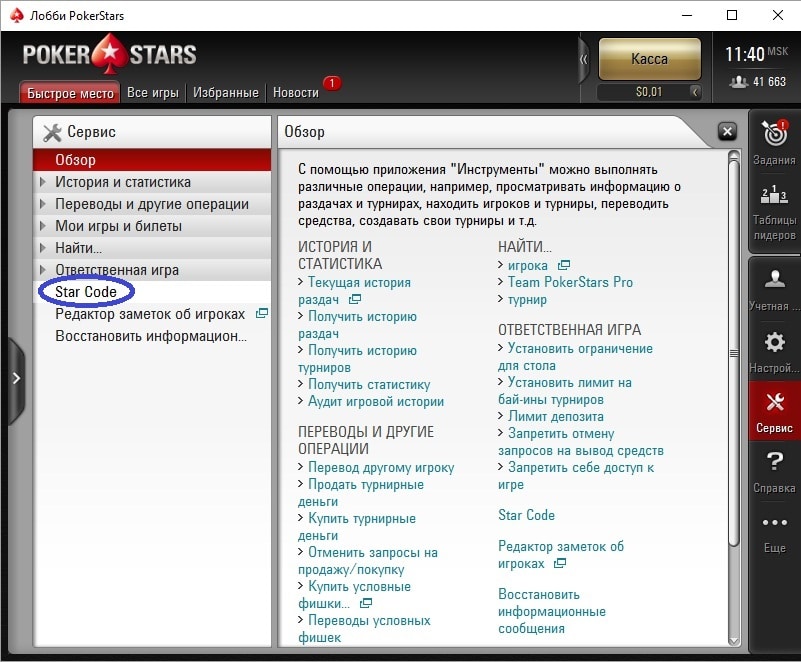Open Продать турнирные деньги link
Viewport: 801px width, 662px height.
[361, 493]
